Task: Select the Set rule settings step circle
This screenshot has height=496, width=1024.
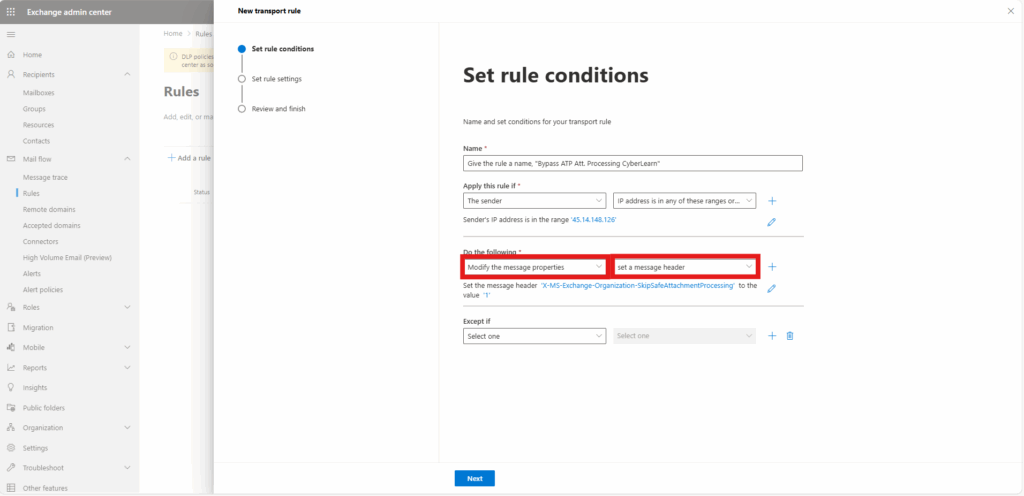Action: [242, 79]
